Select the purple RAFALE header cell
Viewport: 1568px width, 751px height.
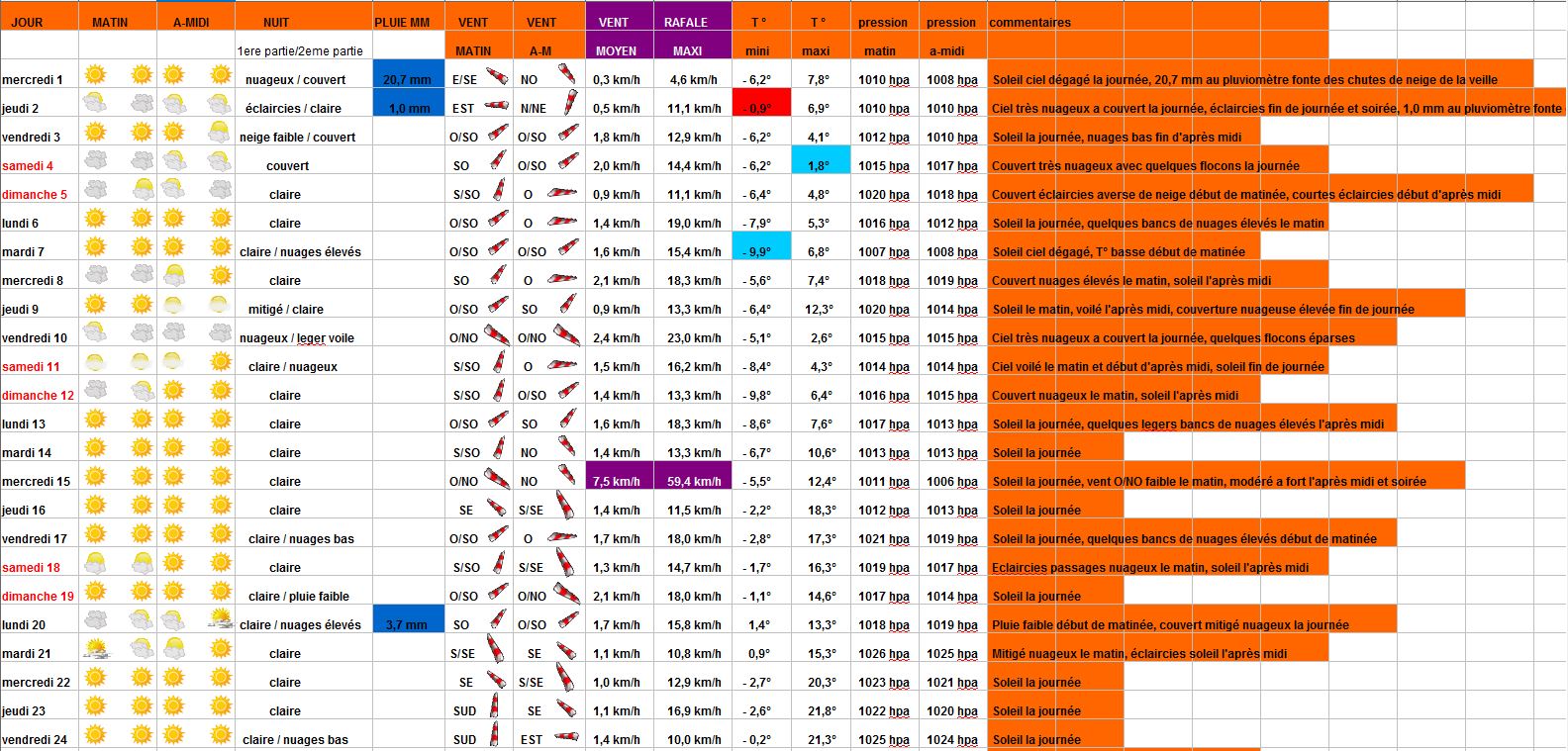[693, 18]
